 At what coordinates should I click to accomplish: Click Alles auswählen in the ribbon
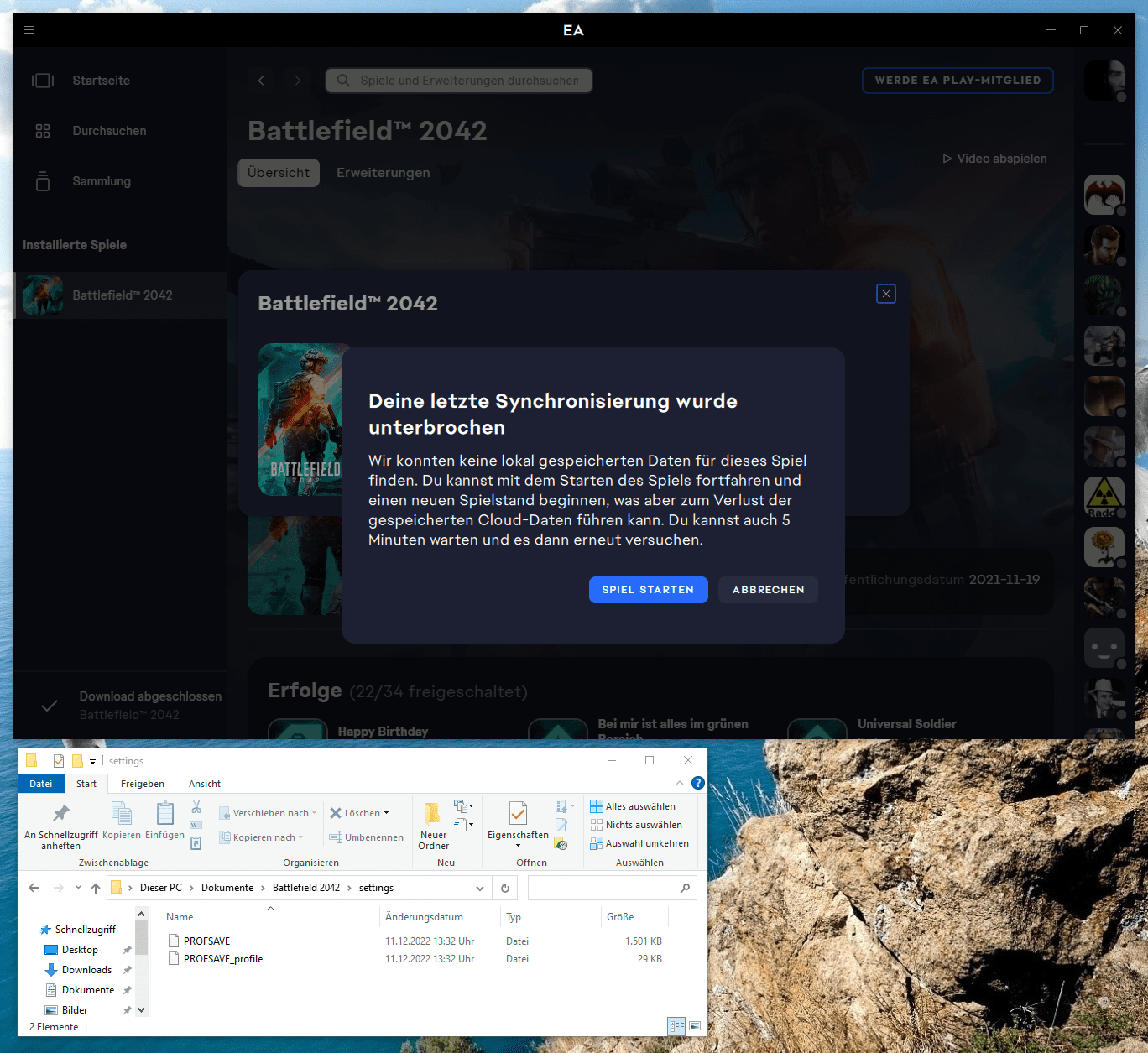coord(633,806)
